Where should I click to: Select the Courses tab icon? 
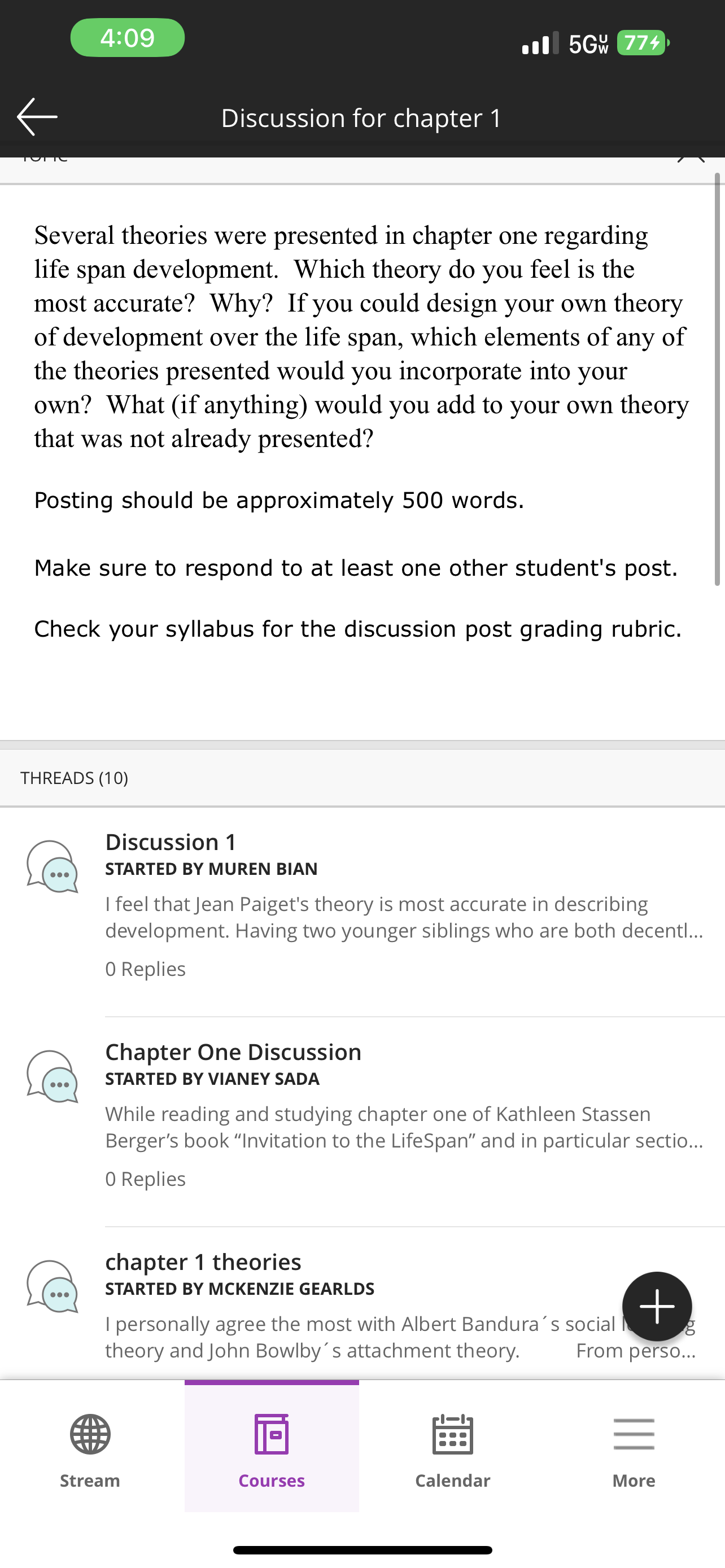click(272, 1434)
